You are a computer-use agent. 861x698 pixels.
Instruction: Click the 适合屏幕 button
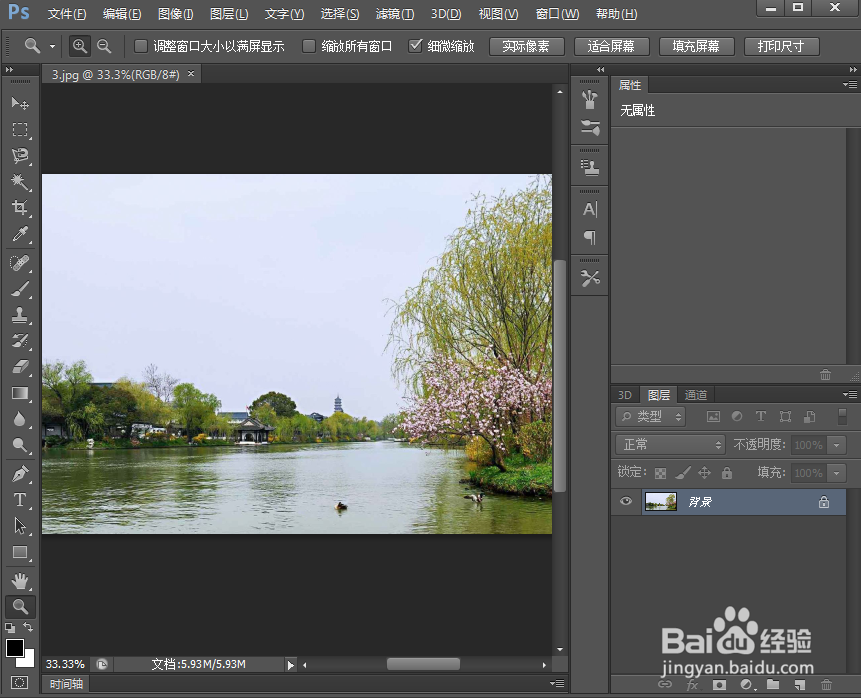point(611,46)
